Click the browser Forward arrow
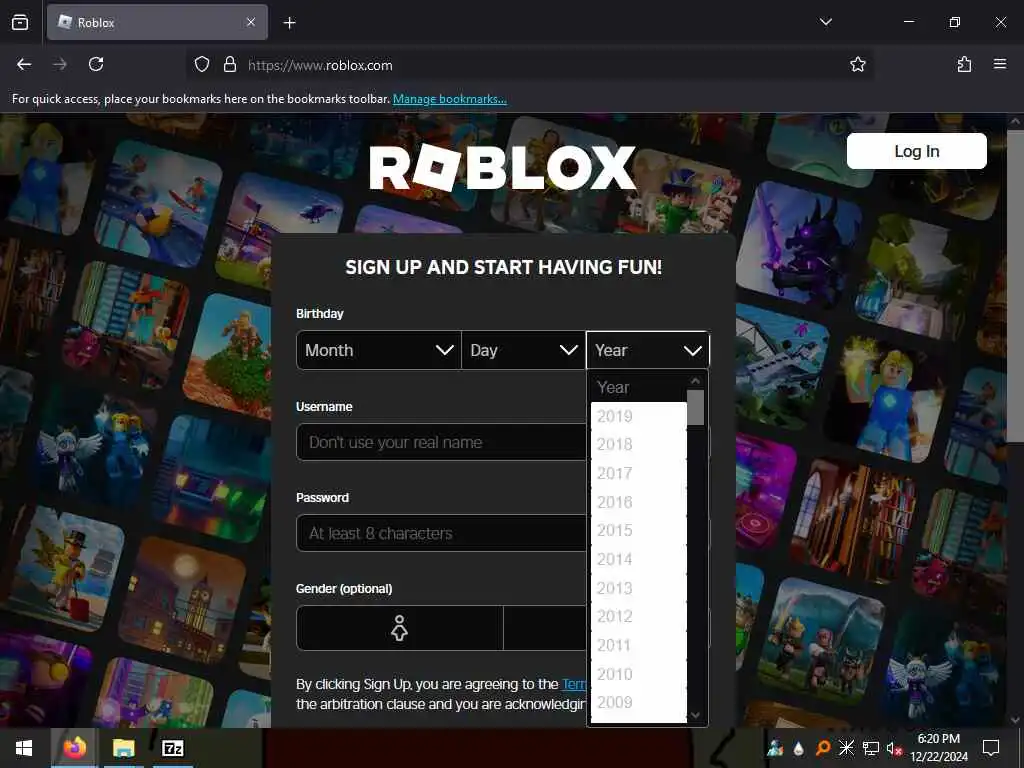 (x=60, y=64)
